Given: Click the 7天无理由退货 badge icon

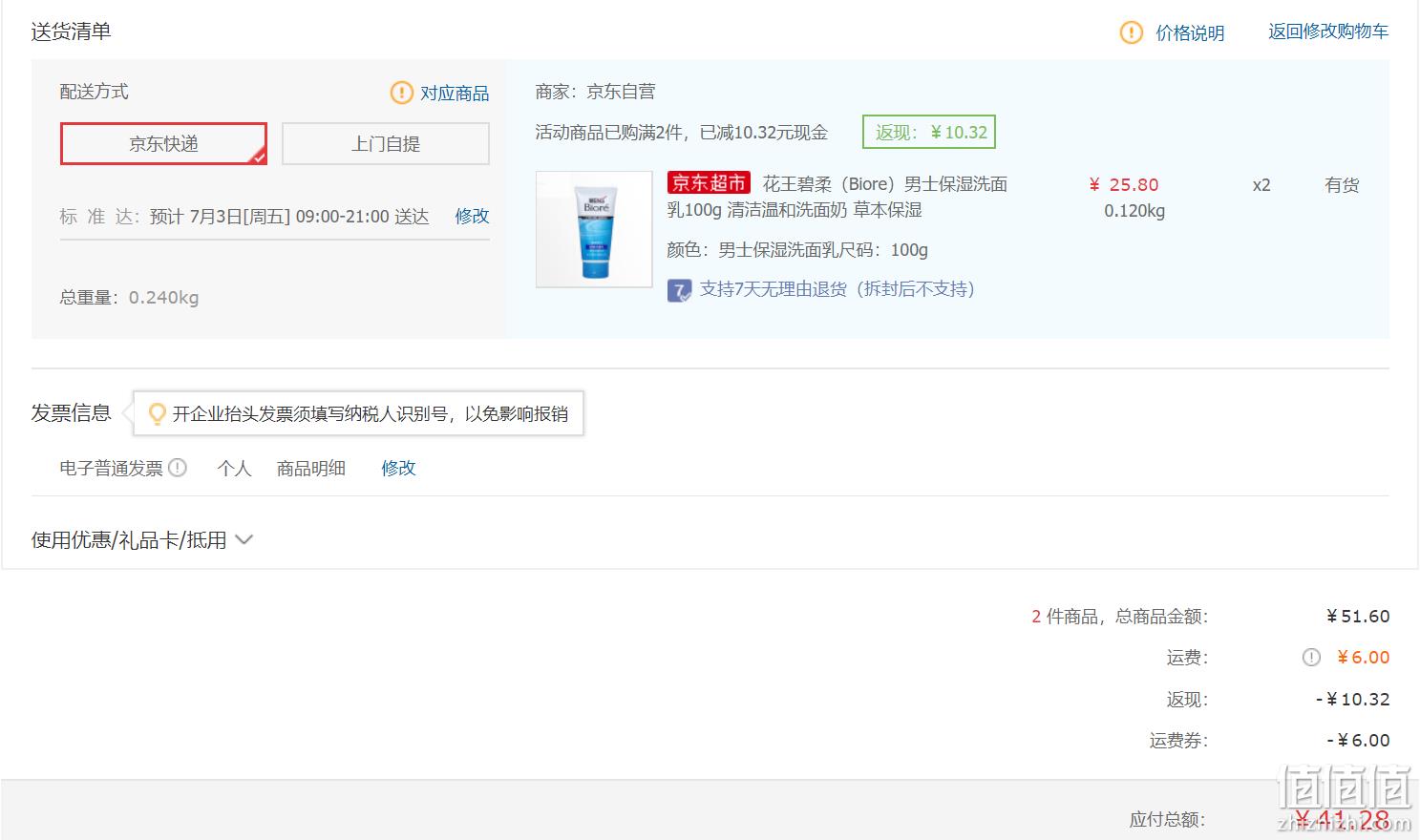Looking at the screenshot, I should coord(679,290).
